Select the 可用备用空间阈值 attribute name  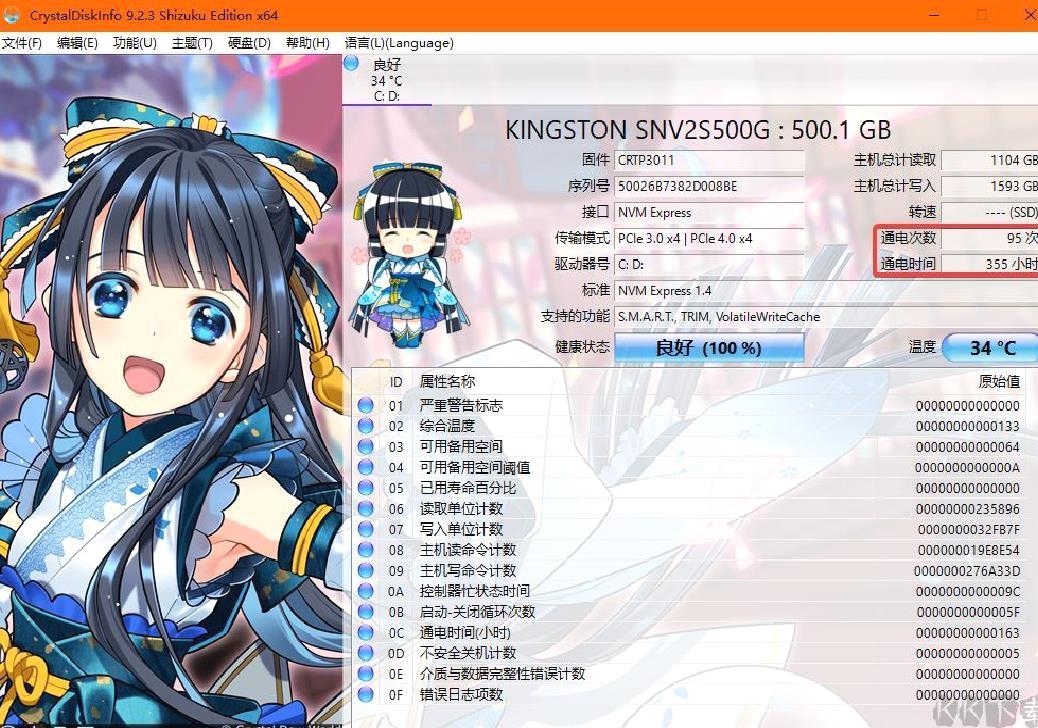(475, 467)
